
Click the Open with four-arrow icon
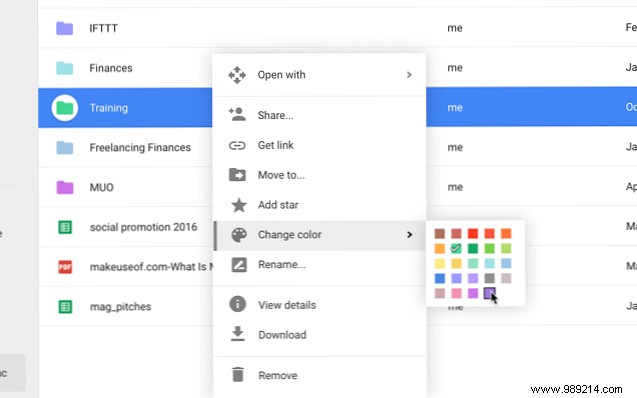pyautogui.click(x=237, y=75)
